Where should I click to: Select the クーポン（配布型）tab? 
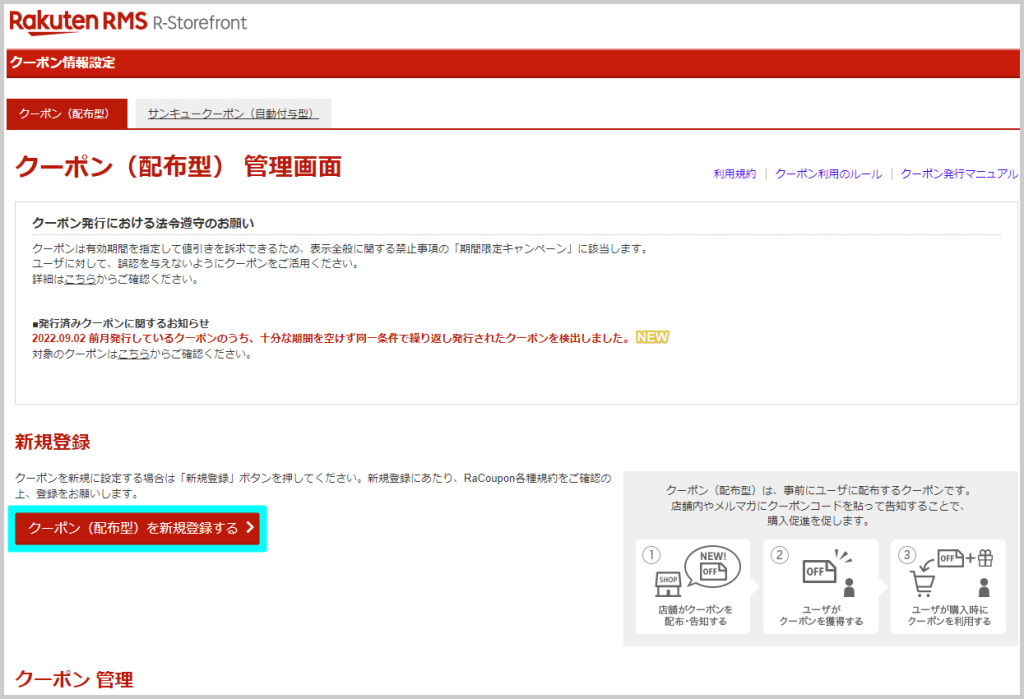click(66, 113)
